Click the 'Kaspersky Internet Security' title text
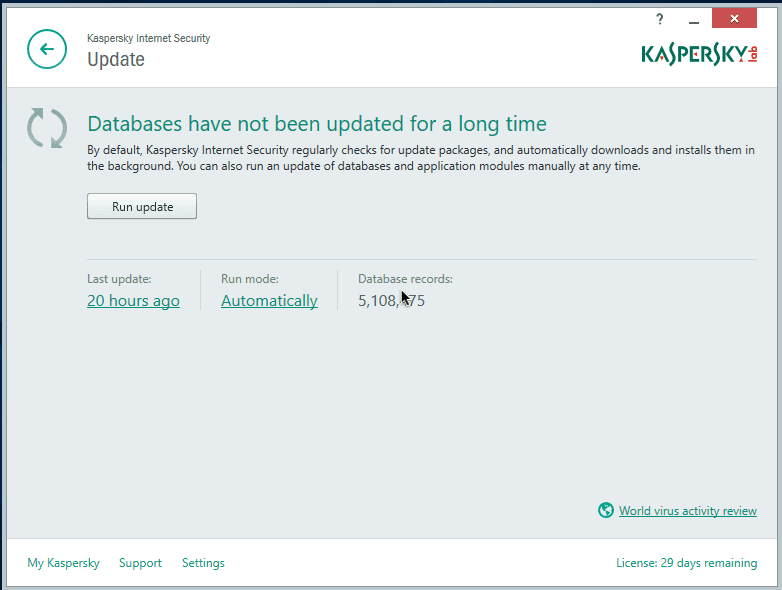The height and width of the screenshot is (590, 782). click(148, 38)
